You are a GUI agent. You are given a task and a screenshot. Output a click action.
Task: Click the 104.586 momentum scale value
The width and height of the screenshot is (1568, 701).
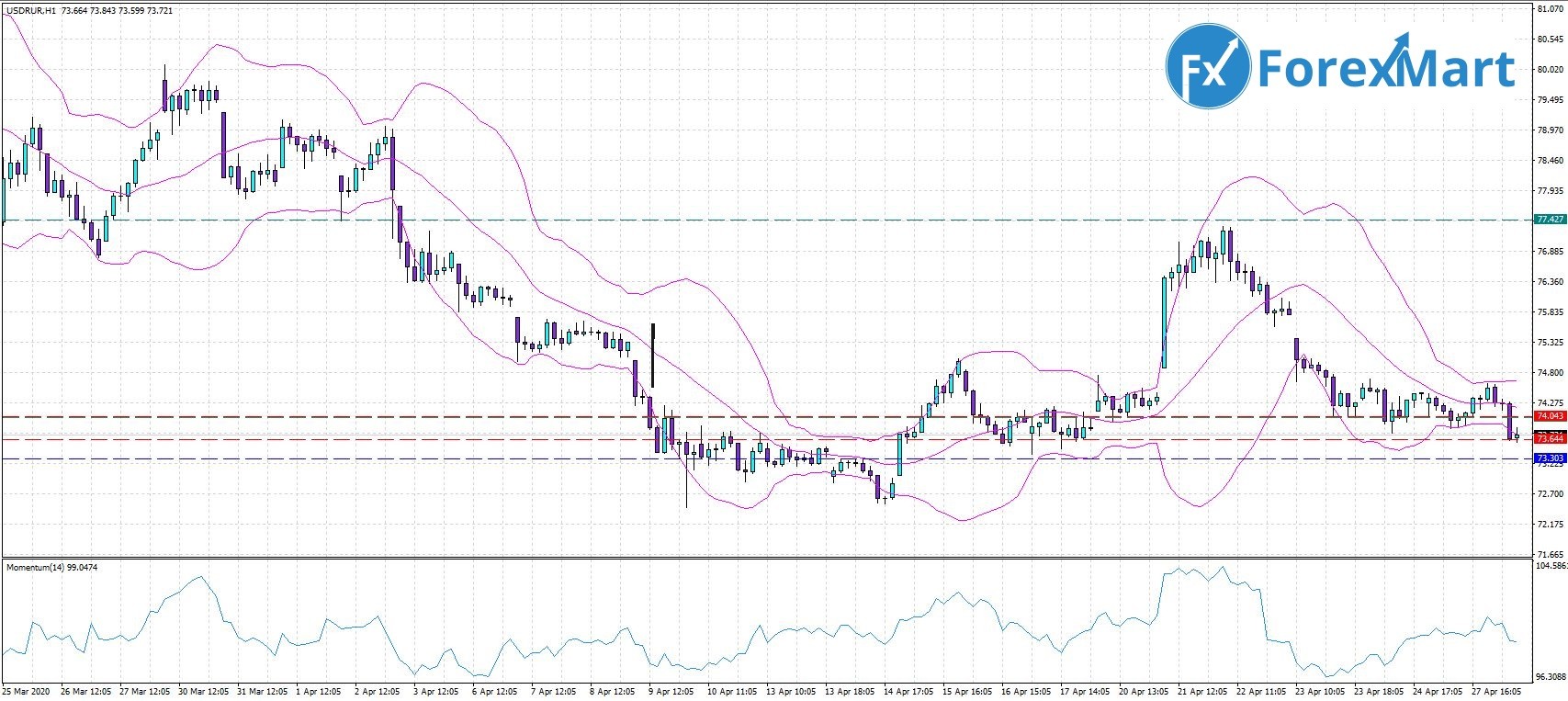pos(1551,567)
